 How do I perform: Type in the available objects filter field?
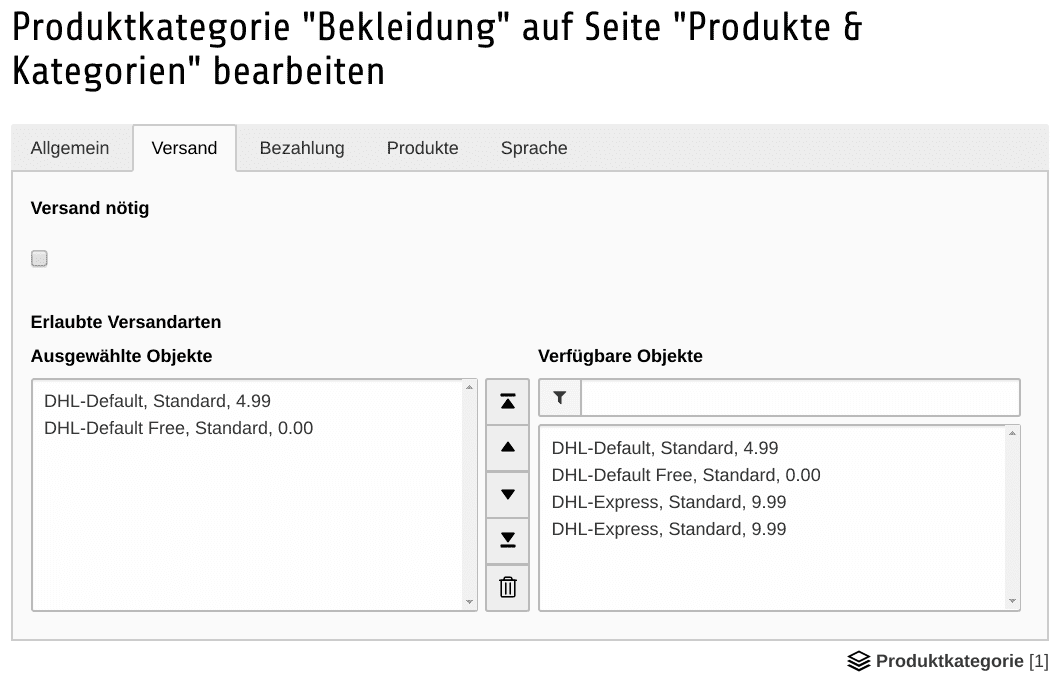point(800,398)
